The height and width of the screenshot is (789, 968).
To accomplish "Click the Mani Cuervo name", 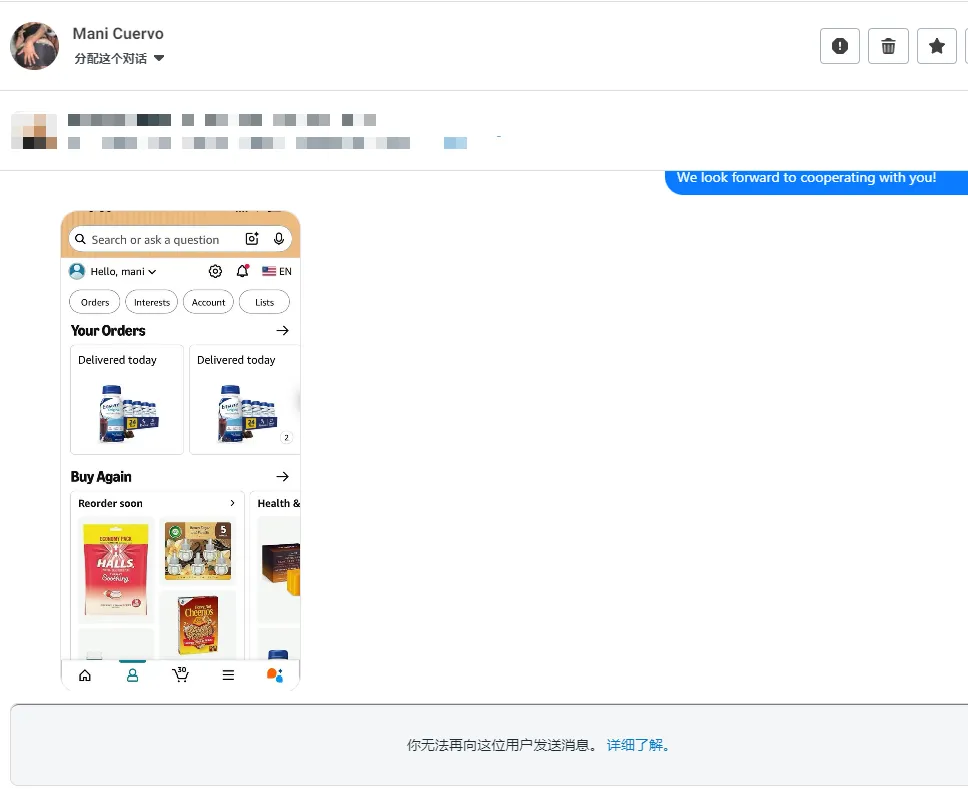I will click(x=118, y=33).
